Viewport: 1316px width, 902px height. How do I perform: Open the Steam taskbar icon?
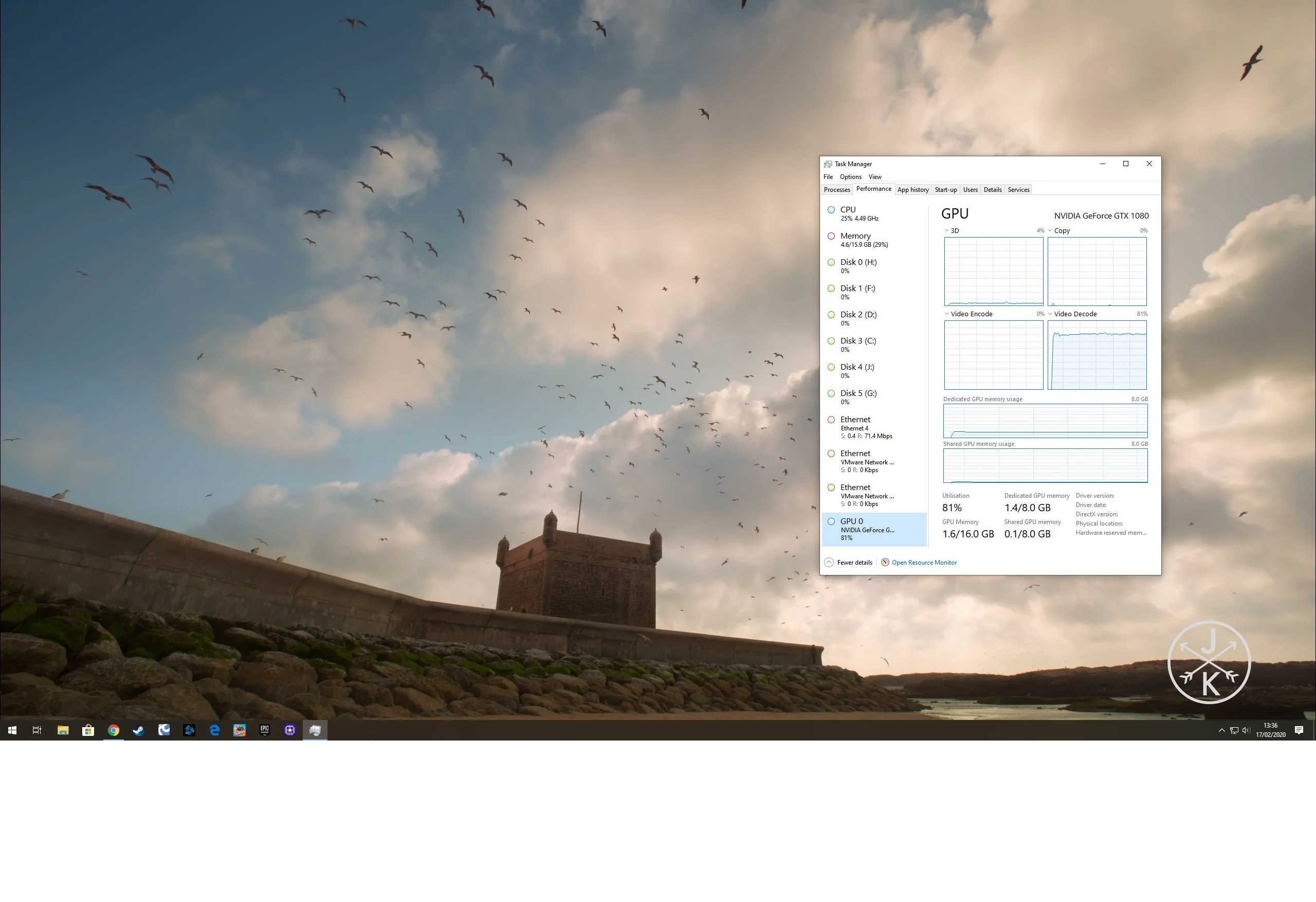click(139, 730)
